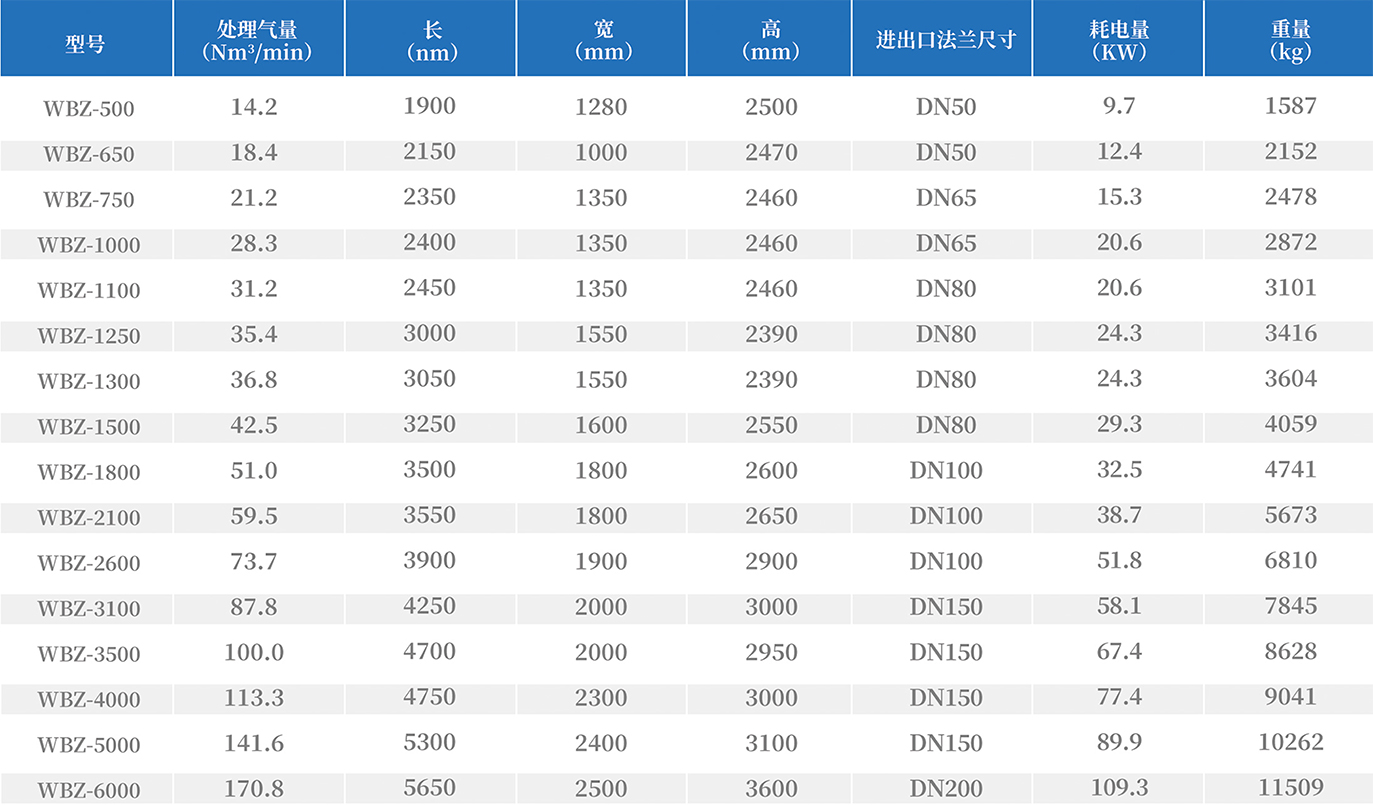Select the 3600 height value
1373x805 pixels.
[x=771, y=788]
